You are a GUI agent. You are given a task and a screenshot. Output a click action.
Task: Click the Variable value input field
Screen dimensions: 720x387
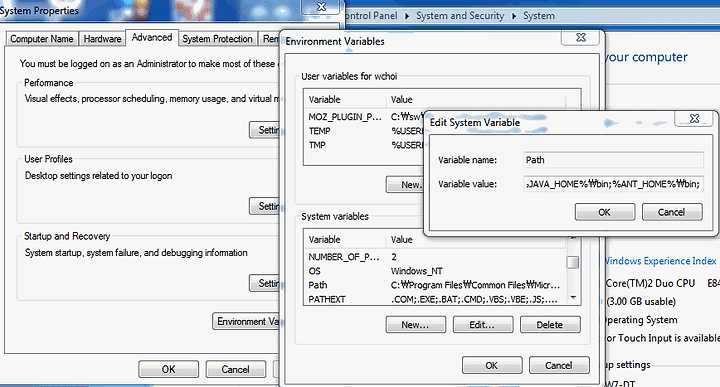click(x=613, y=184)
